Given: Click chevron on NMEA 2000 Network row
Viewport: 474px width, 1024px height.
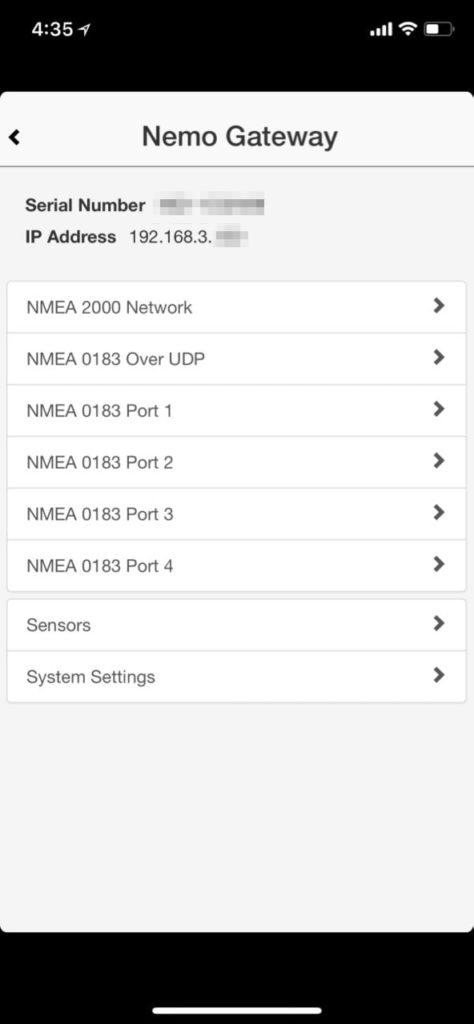Looking at the screenshot, I should [x=439, y=306].
